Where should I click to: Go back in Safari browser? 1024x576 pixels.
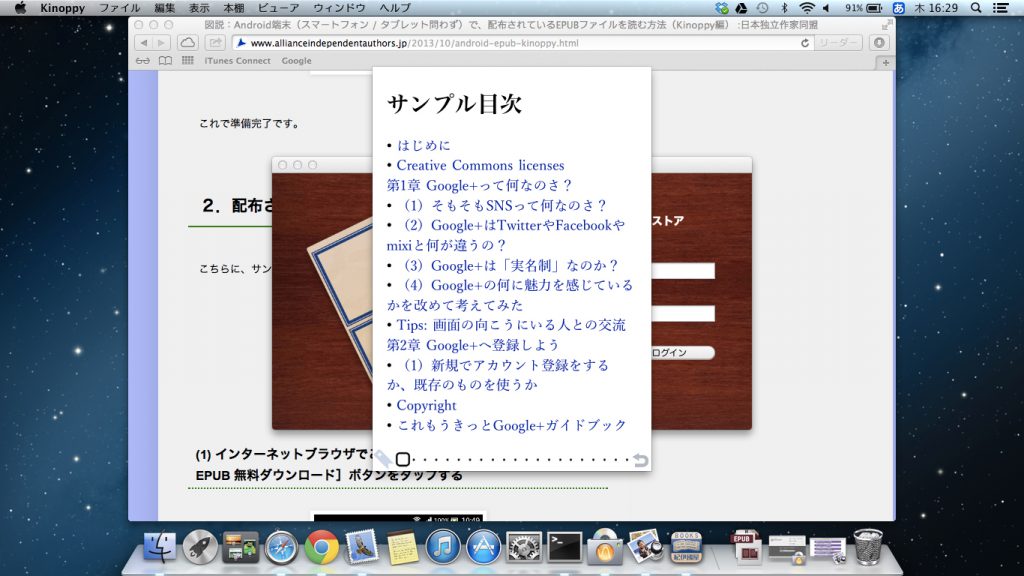(x=144, y=42)
